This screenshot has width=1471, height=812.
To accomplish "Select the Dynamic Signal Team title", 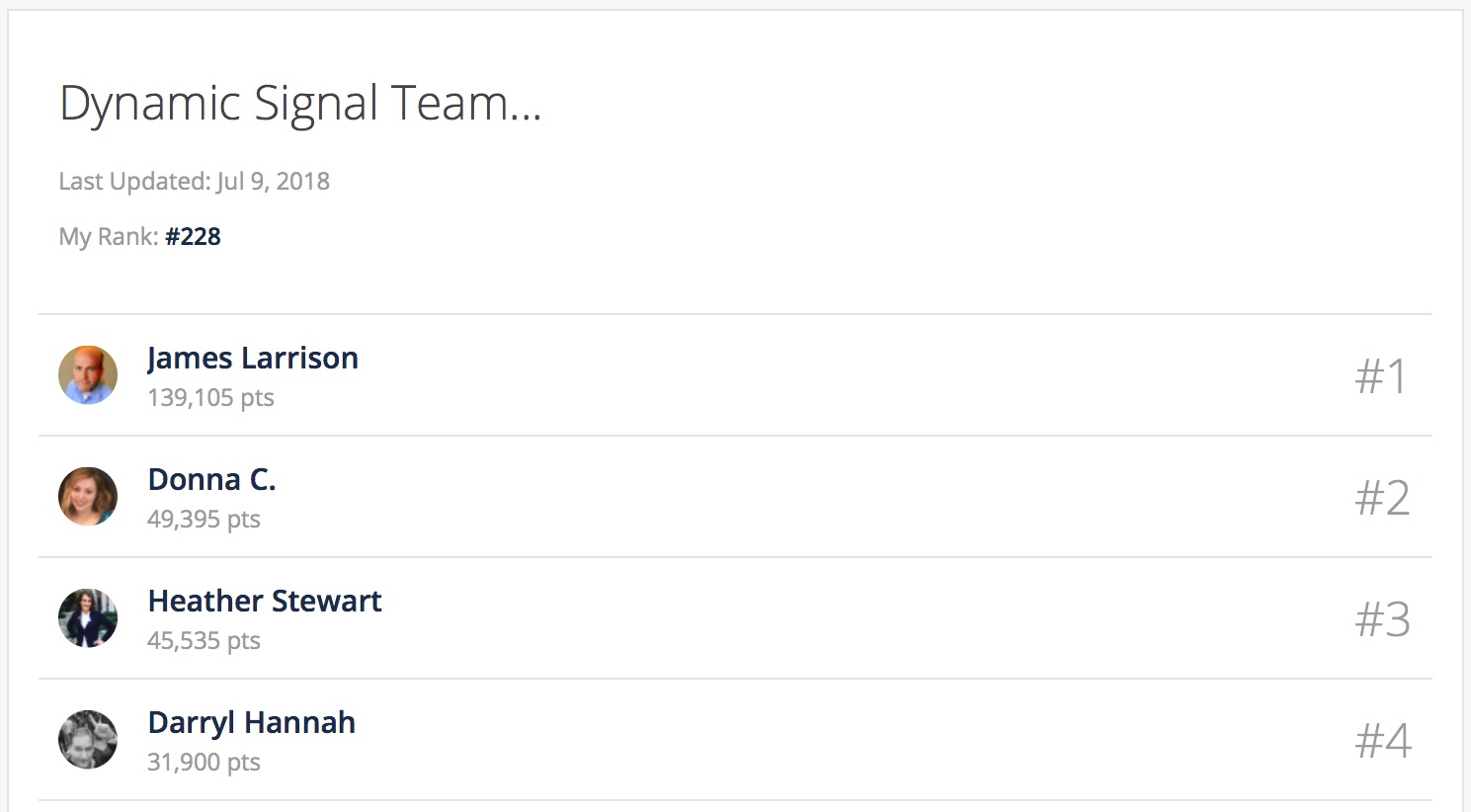I will point(300,104).
